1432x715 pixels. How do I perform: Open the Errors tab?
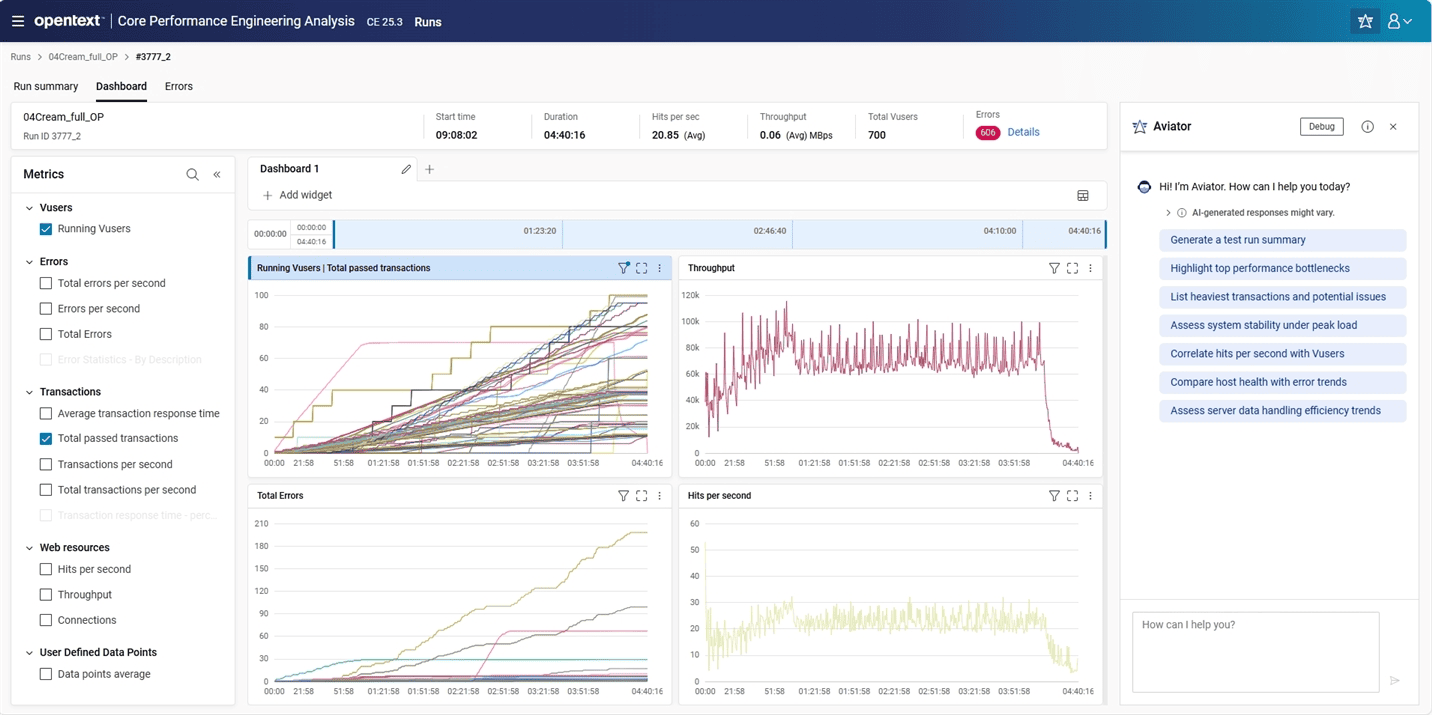tap(179, 87)
